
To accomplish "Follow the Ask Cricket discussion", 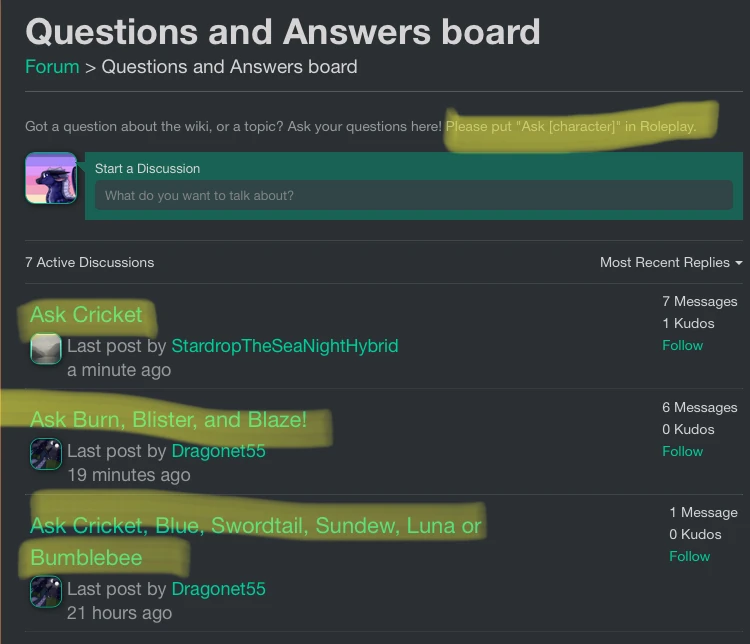I will tap(682, 345).
